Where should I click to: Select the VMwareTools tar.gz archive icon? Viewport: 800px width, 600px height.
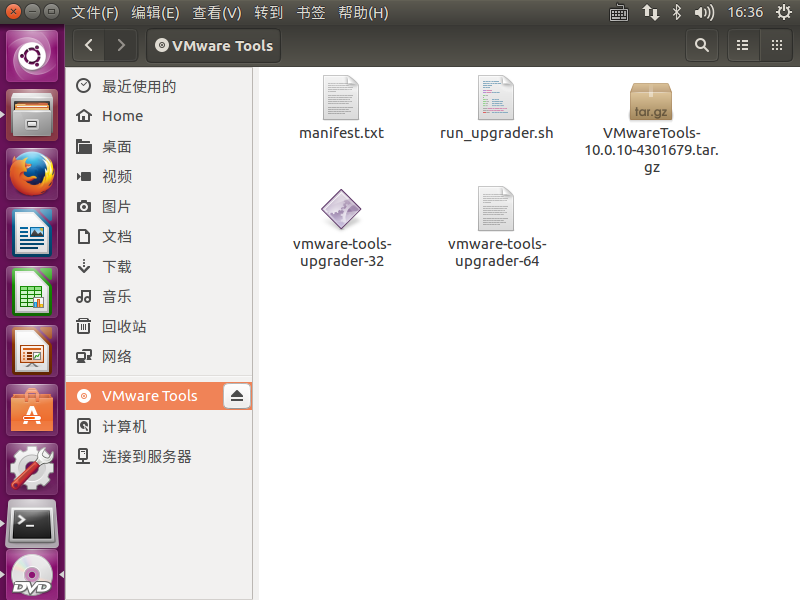651,102
